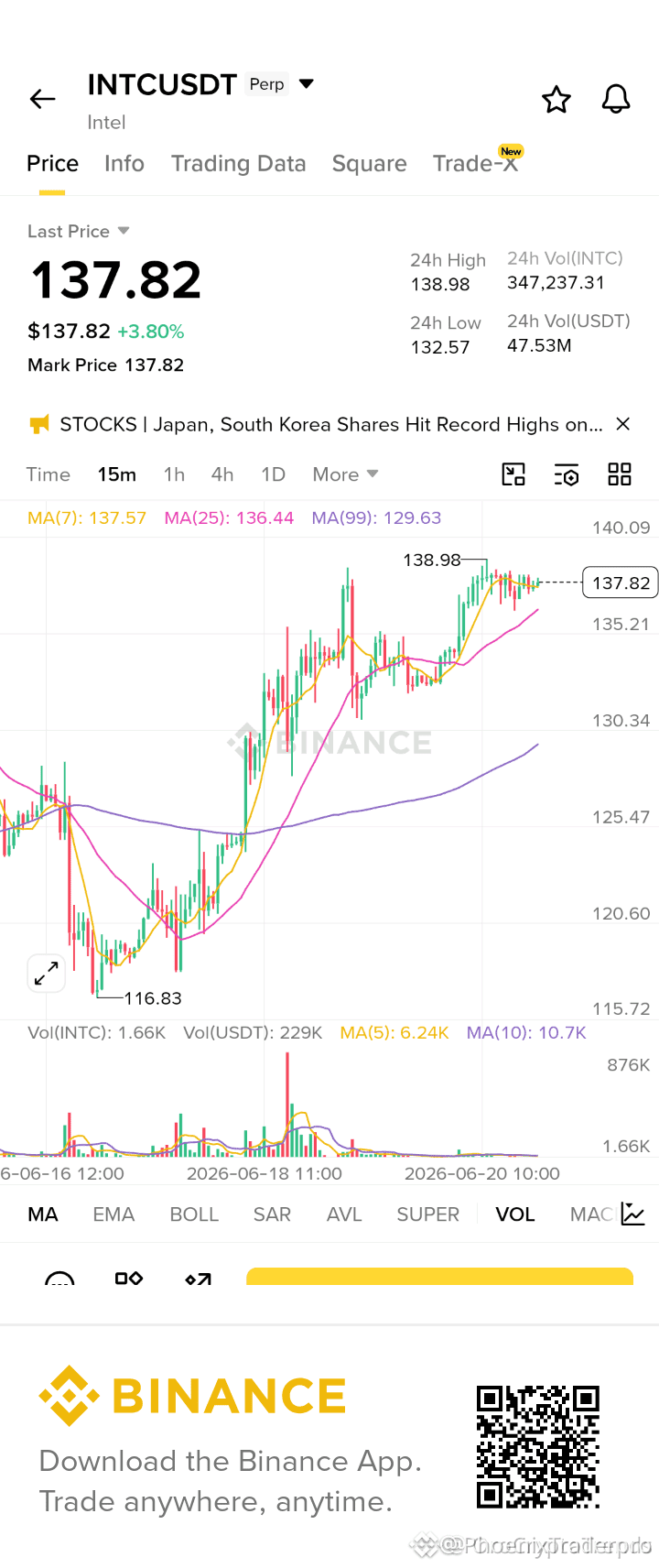This screenshot has width=659, height=1568.
Task: Tap the Mark Price 137.82 text
Action: (x=105, y=365)
